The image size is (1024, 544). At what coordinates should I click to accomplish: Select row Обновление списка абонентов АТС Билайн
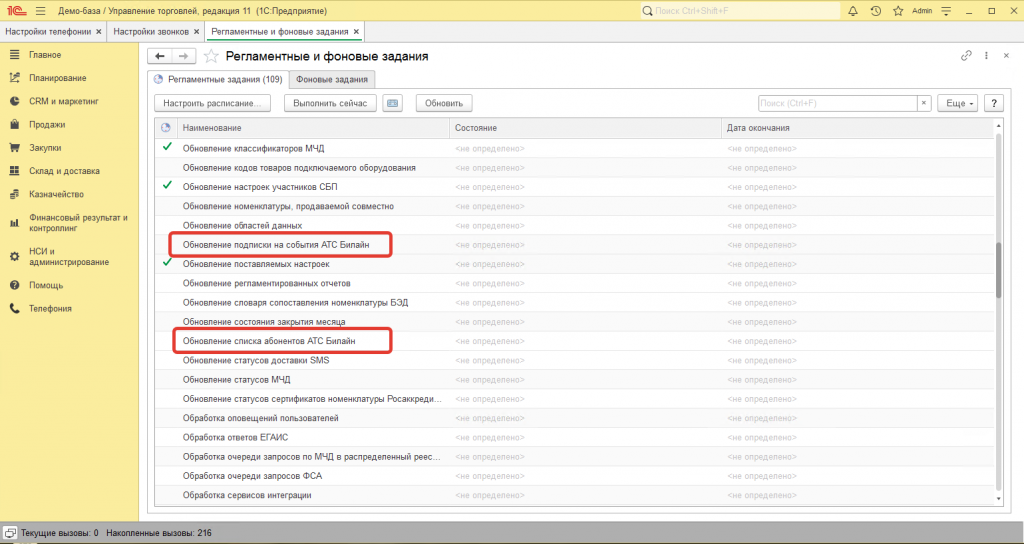(x=575, y=341)
